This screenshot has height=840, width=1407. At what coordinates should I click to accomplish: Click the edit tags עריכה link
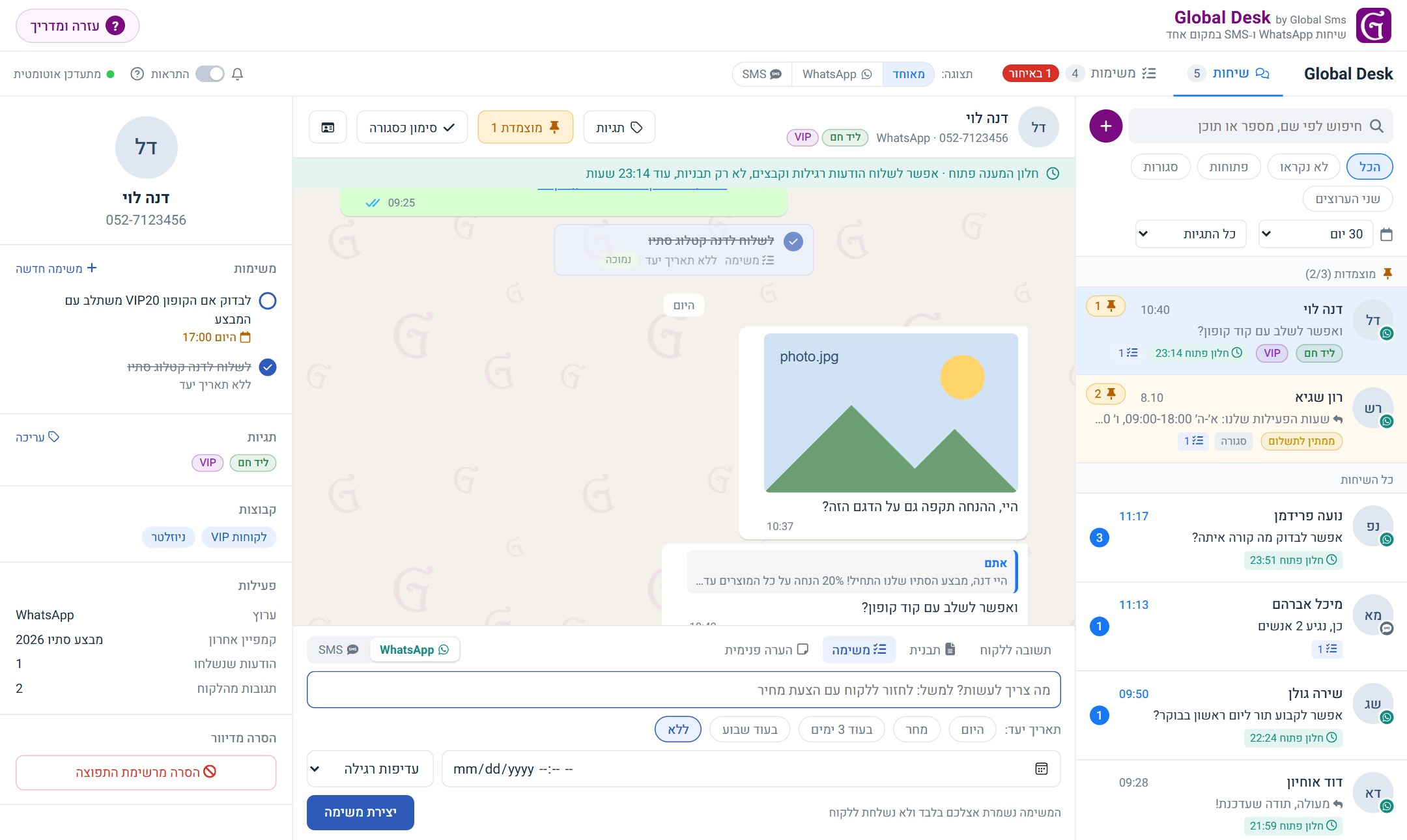point(38,437)
